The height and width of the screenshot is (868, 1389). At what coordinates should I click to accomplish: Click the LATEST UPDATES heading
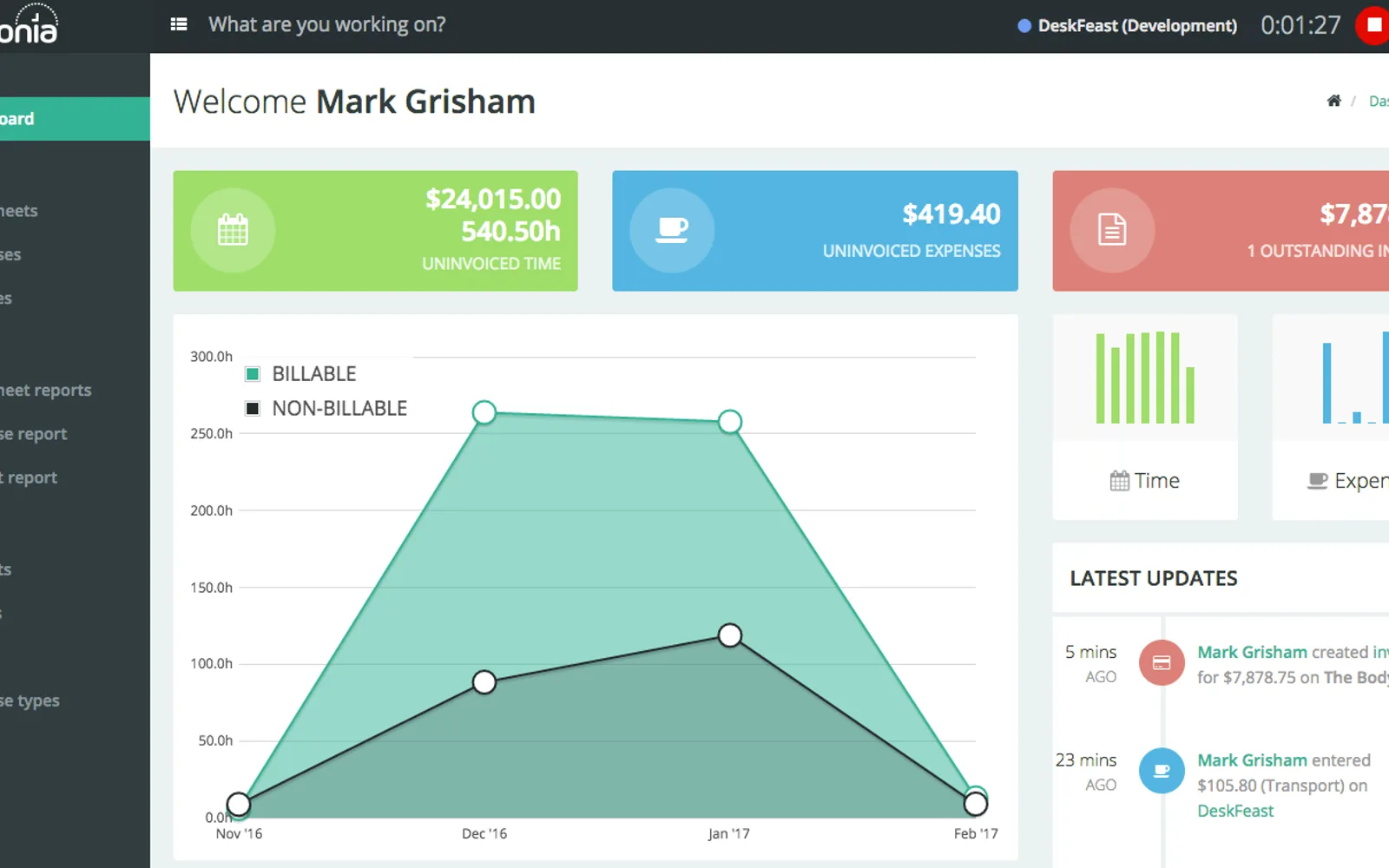point(1154,578)
